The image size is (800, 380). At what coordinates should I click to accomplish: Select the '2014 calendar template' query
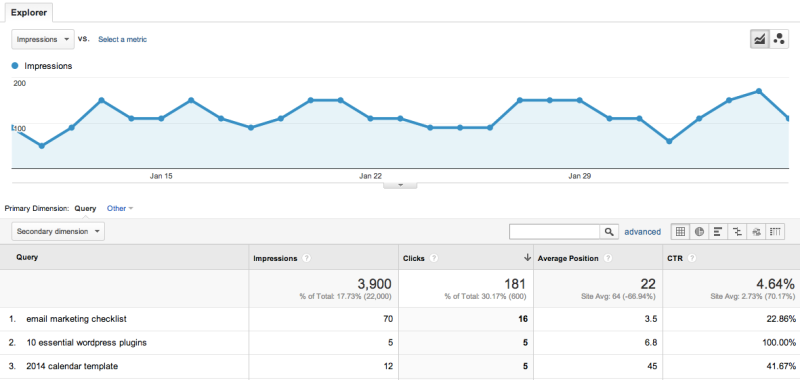(x=72, y=366)
